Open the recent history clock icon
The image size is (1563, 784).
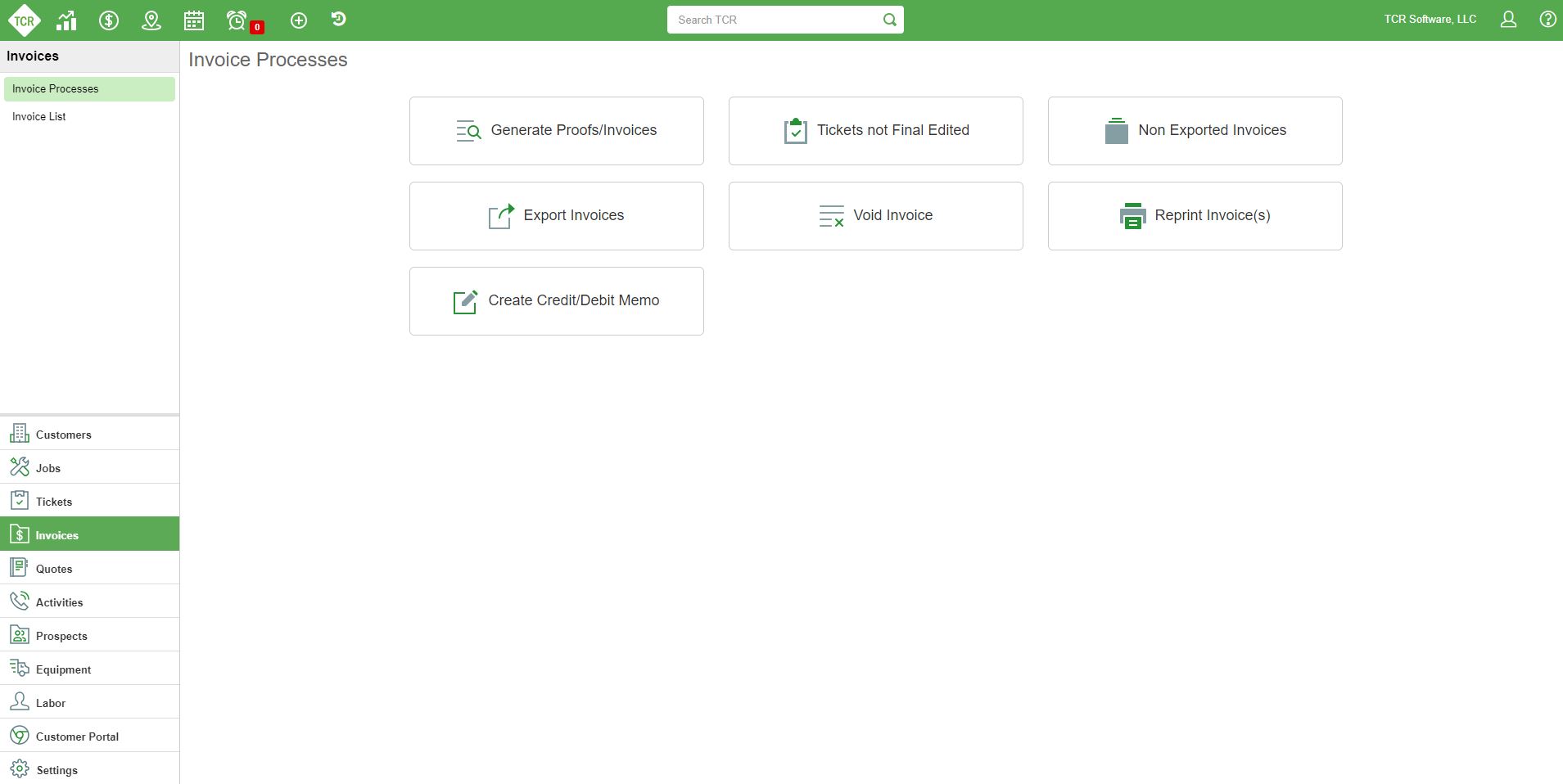338,20
